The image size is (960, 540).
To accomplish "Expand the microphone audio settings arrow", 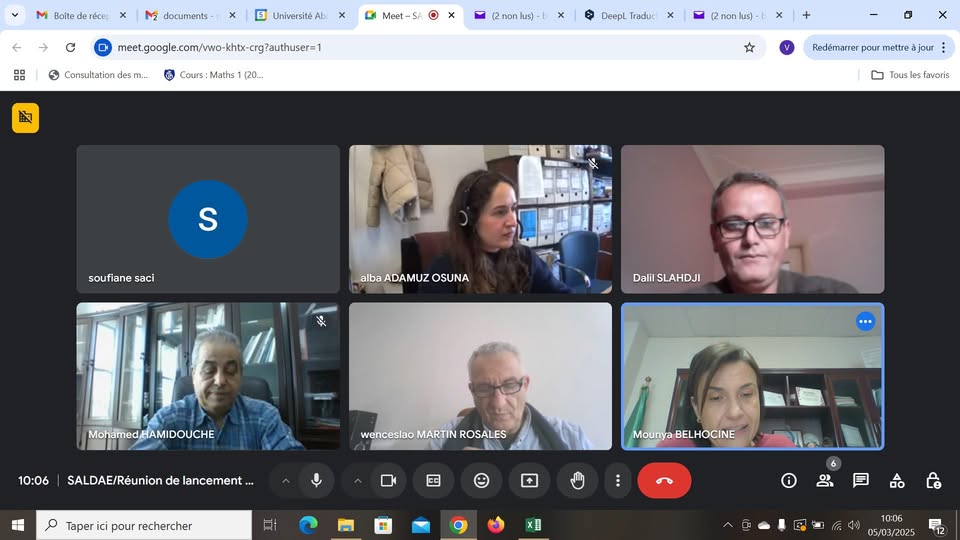I will [x=286, y=481].
